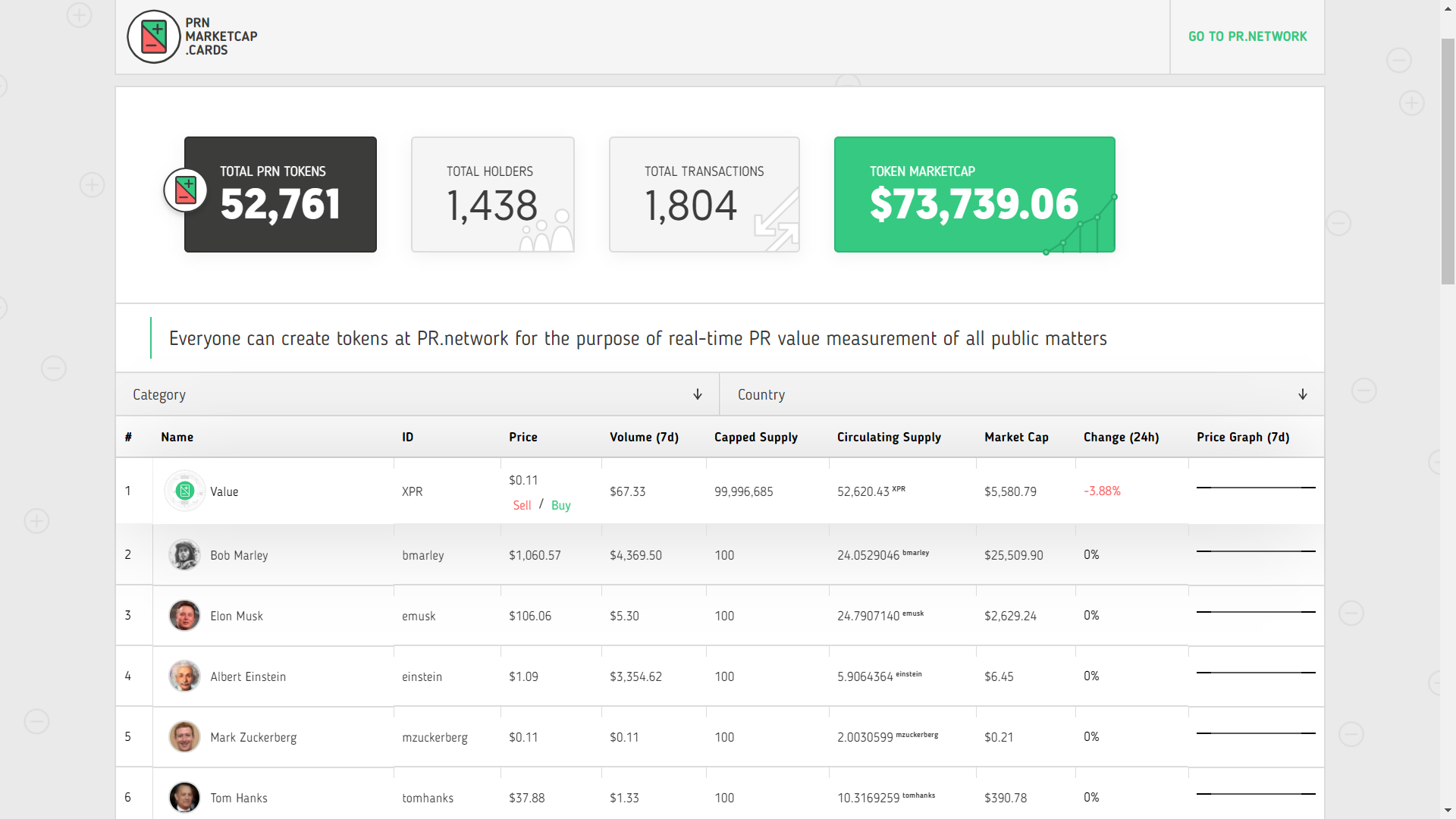The height and width of the screenshot is (819, 1456).
Task: Click the Sell link for Value token
Action: (x=522, y=505)
